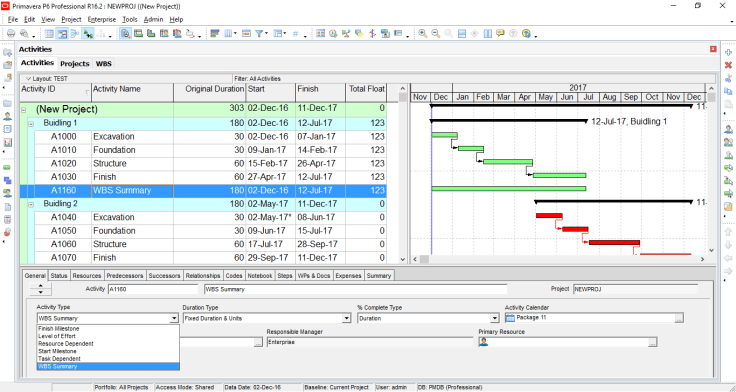Open the Admin menu
Viewport: 736px width, 392px height.
coord(153,20)
